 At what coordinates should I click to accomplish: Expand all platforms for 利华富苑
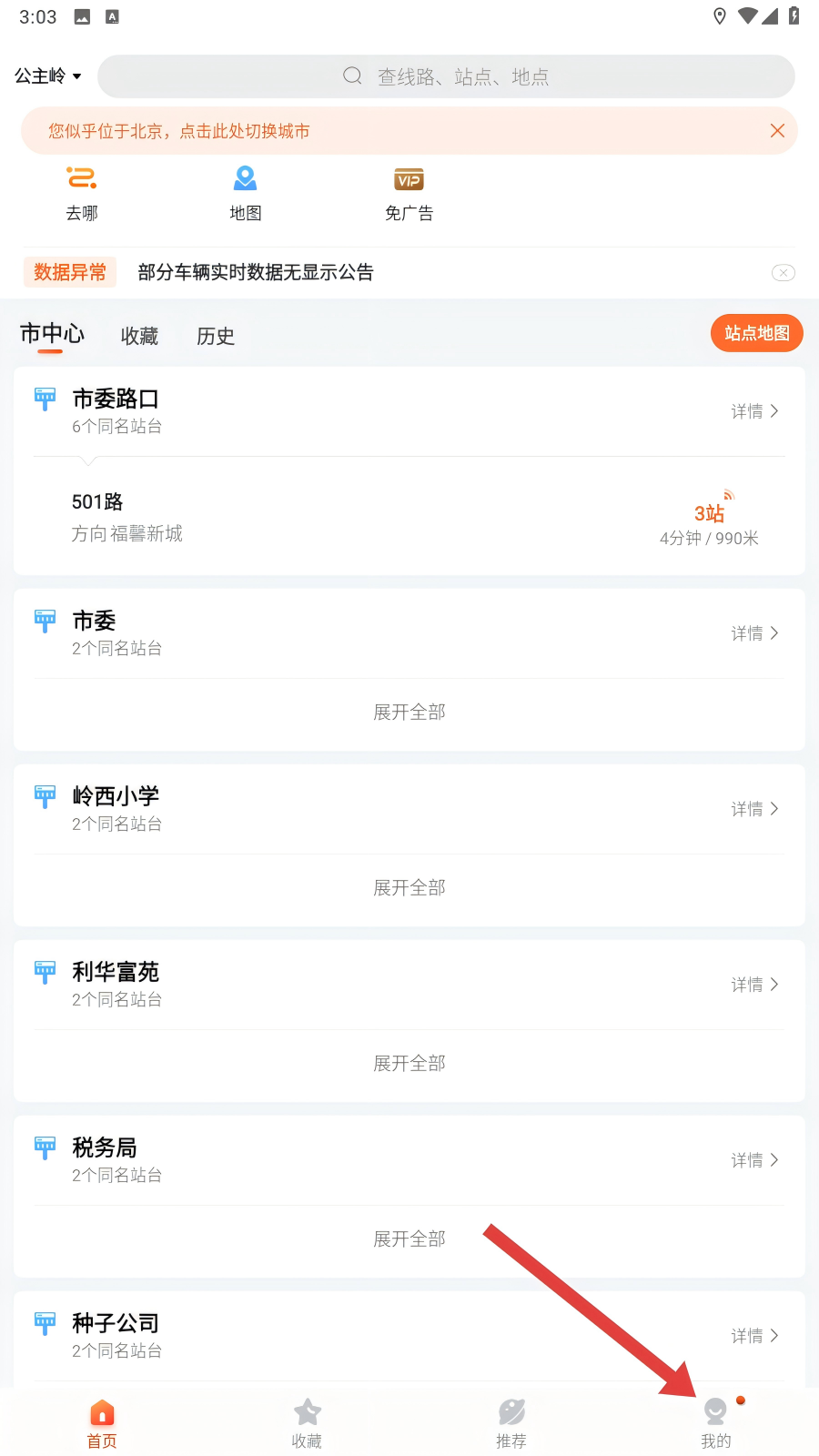pyautogui.click(x=409, y=1063)
